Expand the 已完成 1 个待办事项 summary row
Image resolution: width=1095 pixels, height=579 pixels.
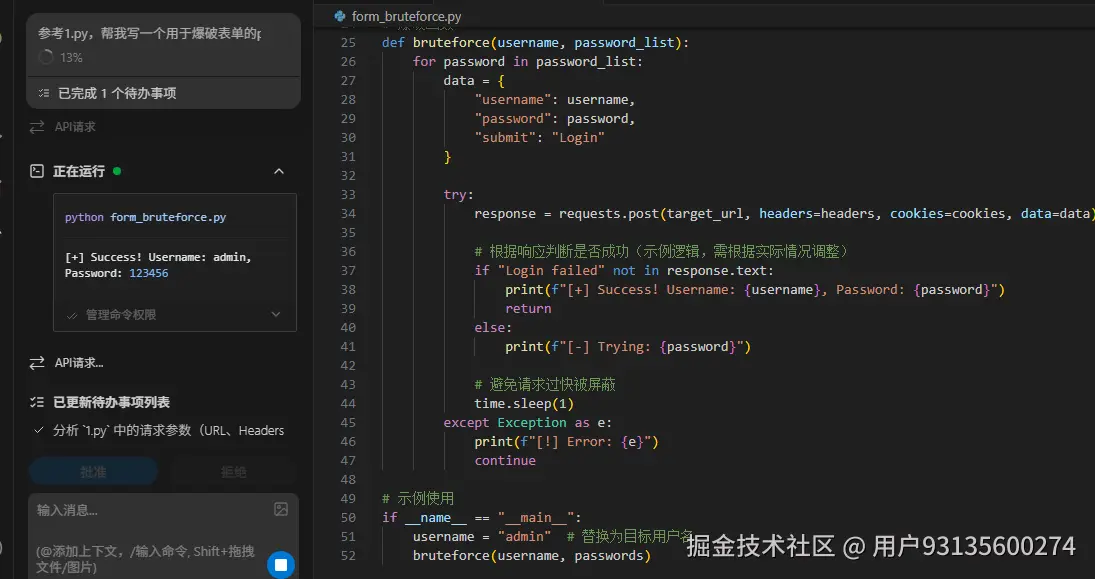[x=163, y=93]
